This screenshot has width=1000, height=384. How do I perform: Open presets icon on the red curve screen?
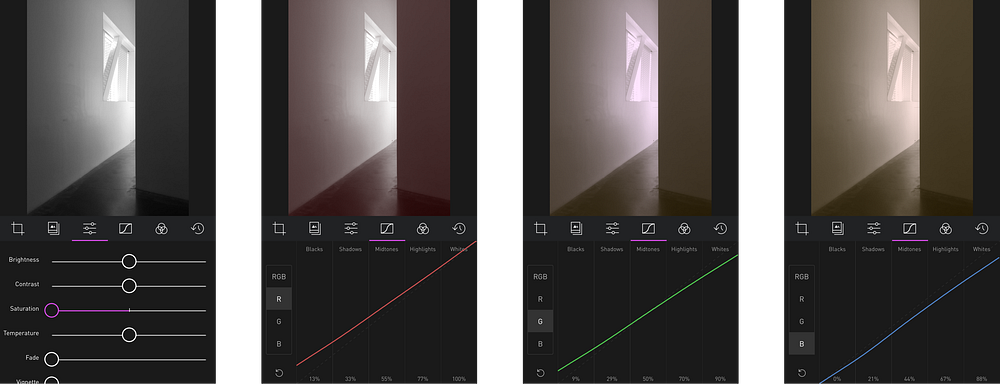click(314, 228)
